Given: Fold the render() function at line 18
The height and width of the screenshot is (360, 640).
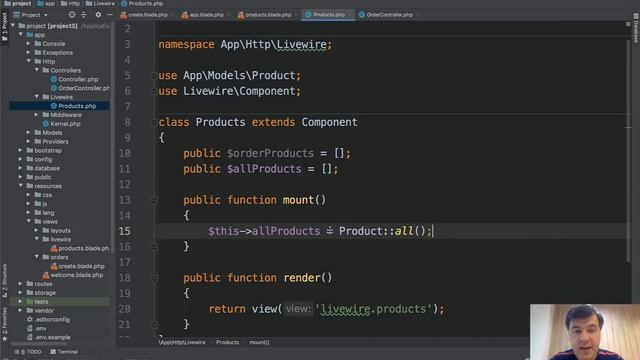Looking at the screenshot, I should 154,278.
